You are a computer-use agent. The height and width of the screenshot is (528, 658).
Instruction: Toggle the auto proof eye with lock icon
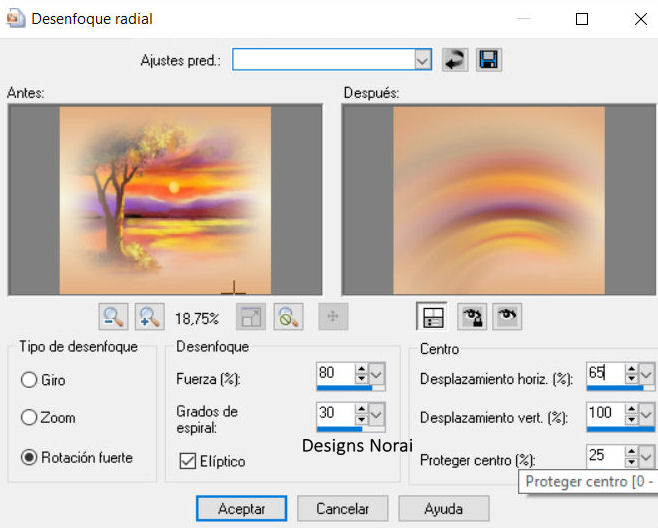tap(472, 317)
